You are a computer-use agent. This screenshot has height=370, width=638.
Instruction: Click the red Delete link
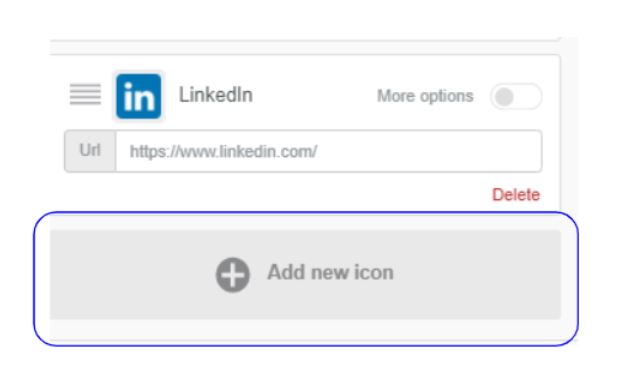[516, 195]
